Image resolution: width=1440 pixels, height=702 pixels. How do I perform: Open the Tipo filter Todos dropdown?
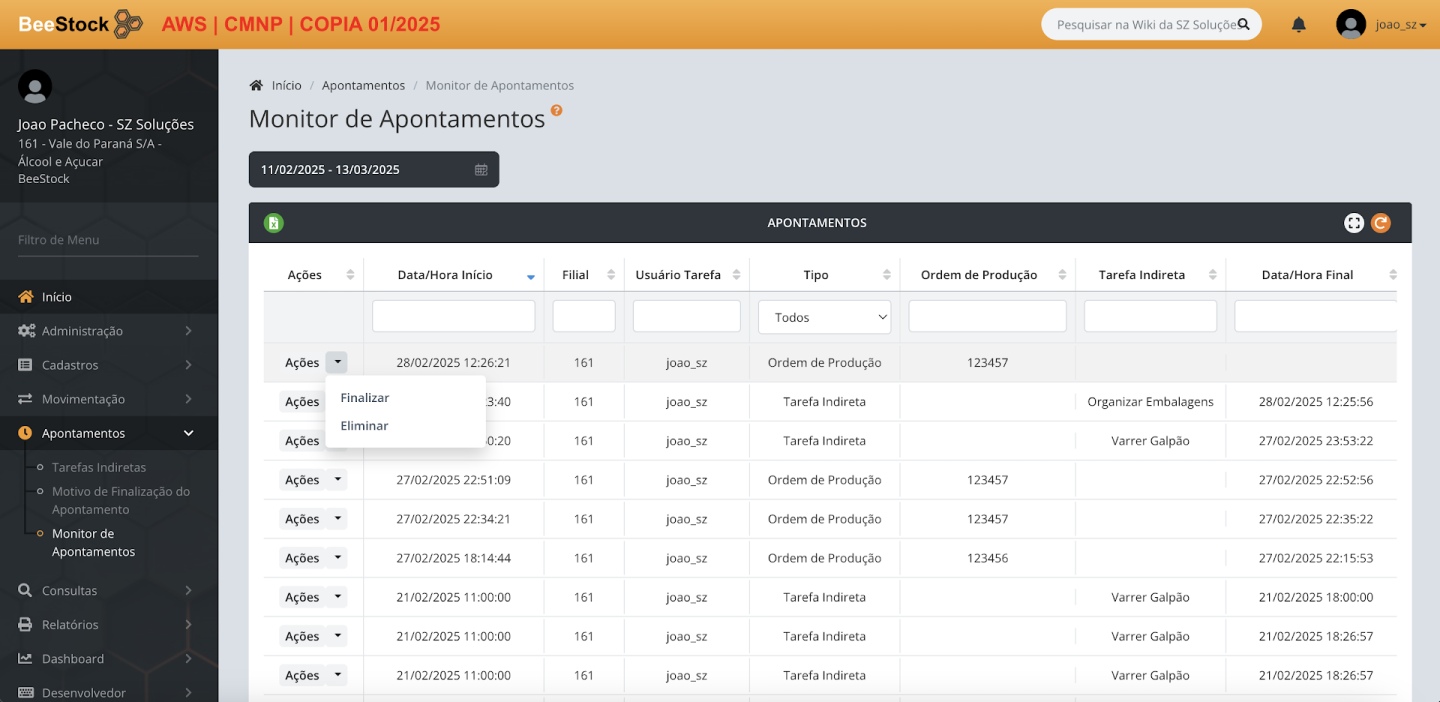[x=824, y=317]
